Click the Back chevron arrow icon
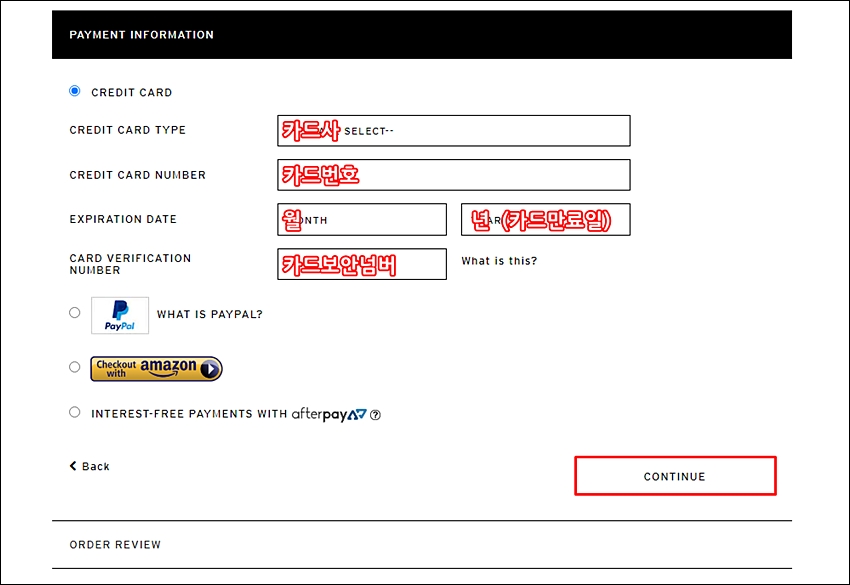Screen dimensions: 850x585 pos(73,466)
